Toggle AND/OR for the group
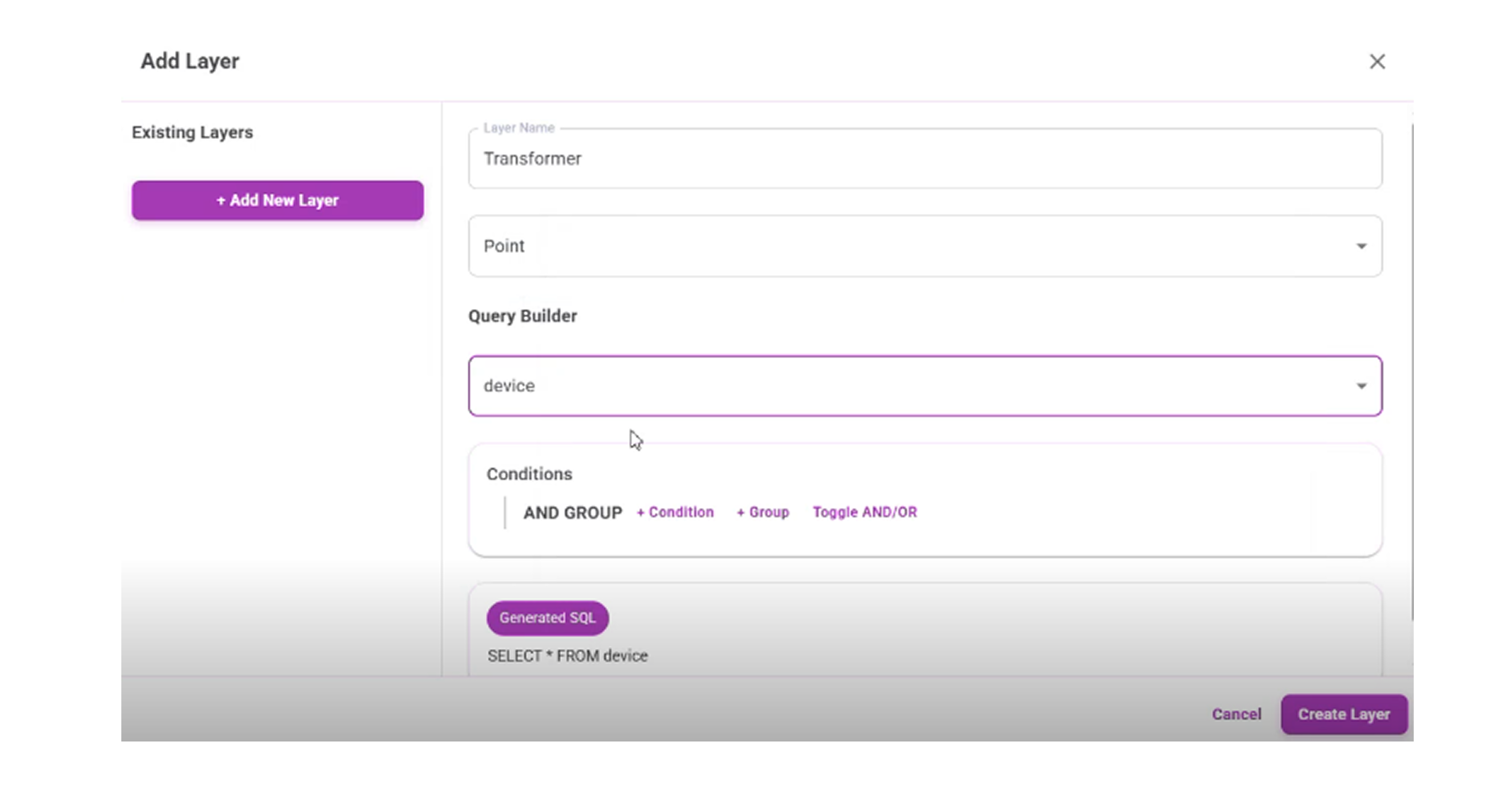Viewport: 1512px width, 811px height. pyautogui.click(x=864, y=512)
